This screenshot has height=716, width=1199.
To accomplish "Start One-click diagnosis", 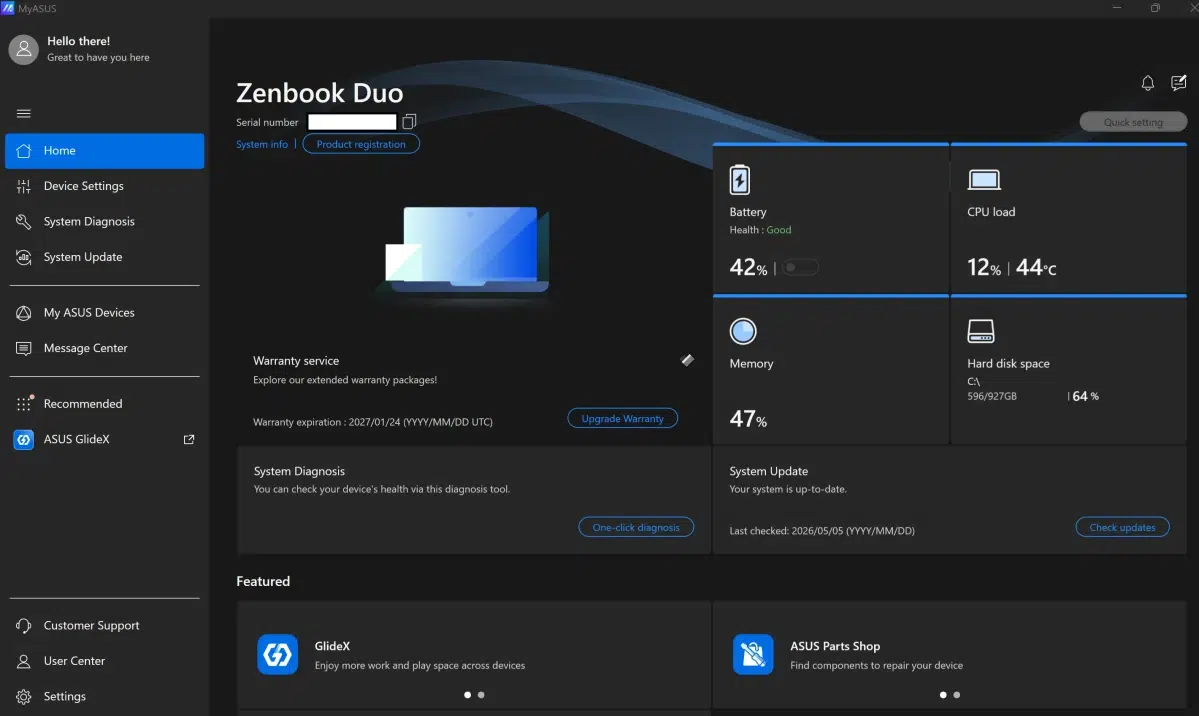I will tap(636, 527).
